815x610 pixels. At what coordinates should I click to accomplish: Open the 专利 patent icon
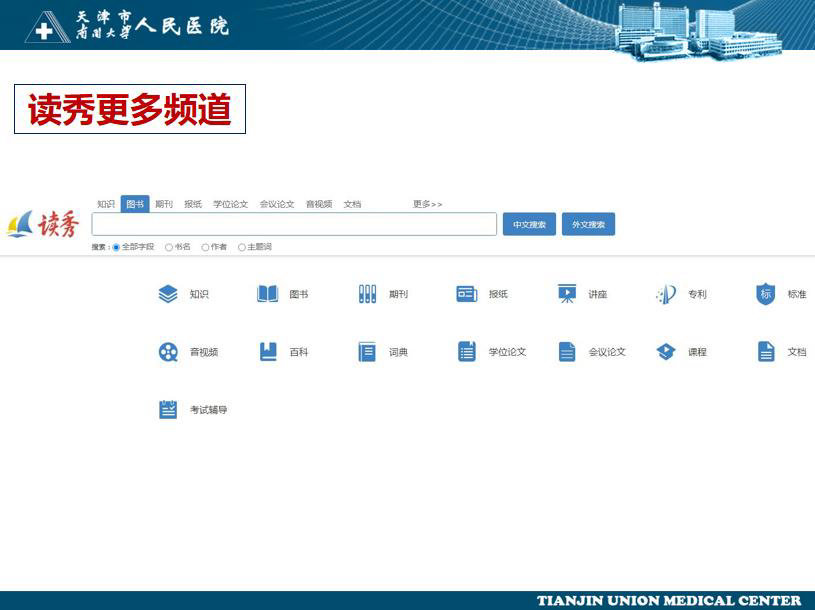(x=666, y=294)
